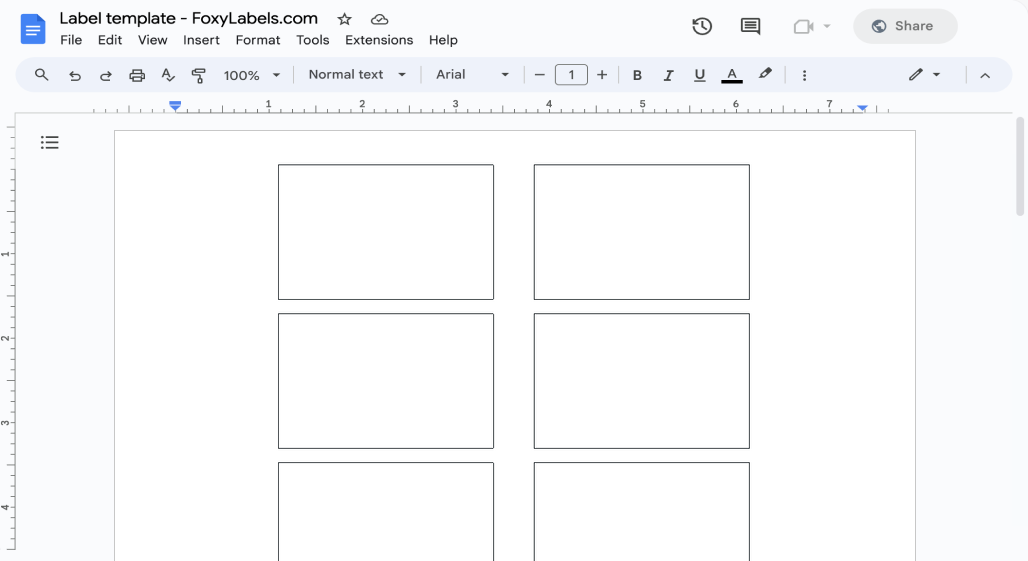Open the more toolbar options menu
Viewport: 1028px width, 561px height.
click(x=804, y=75)
